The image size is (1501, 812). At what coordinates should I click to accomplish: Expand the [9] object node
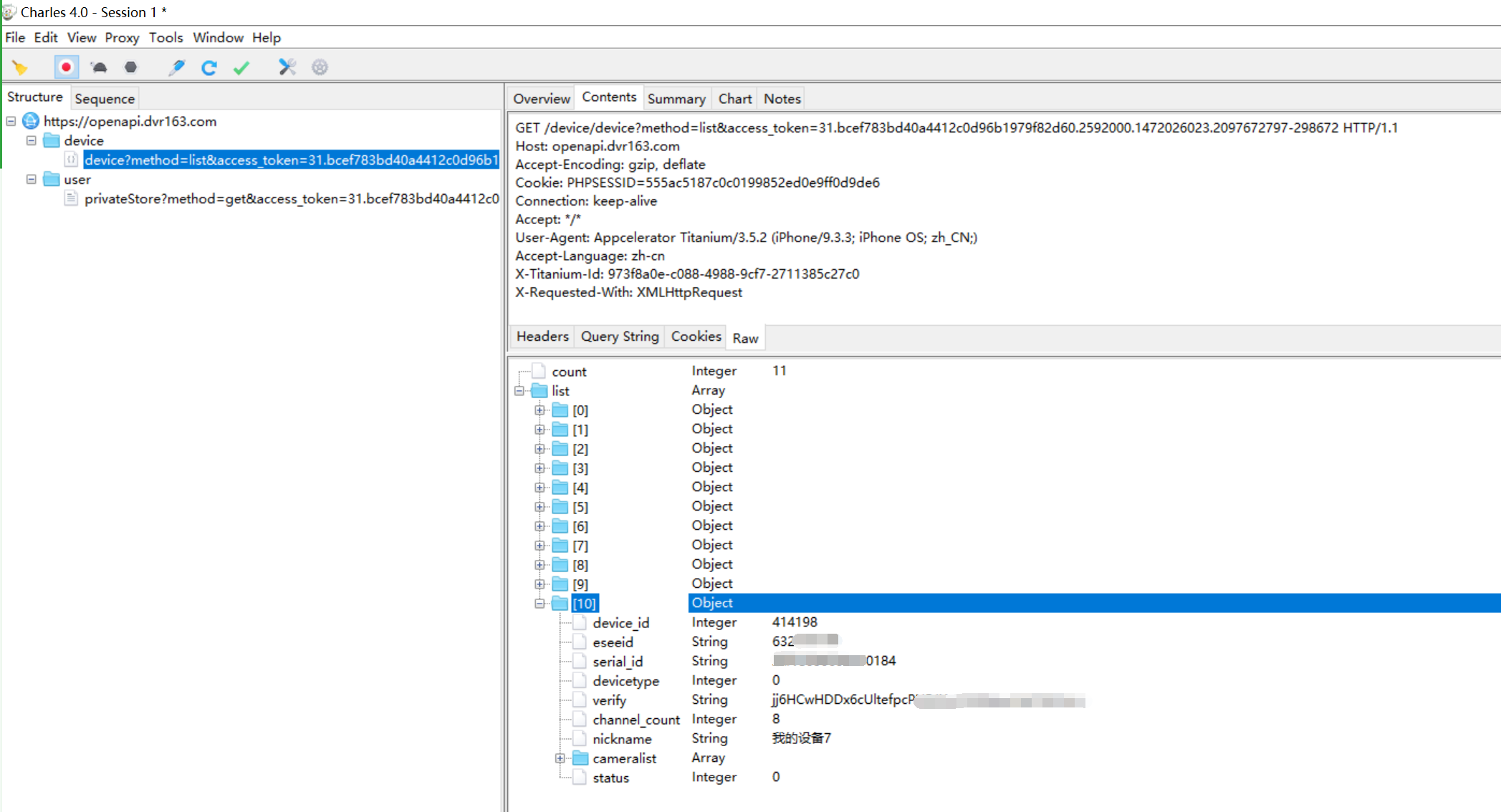pos(540,584)
